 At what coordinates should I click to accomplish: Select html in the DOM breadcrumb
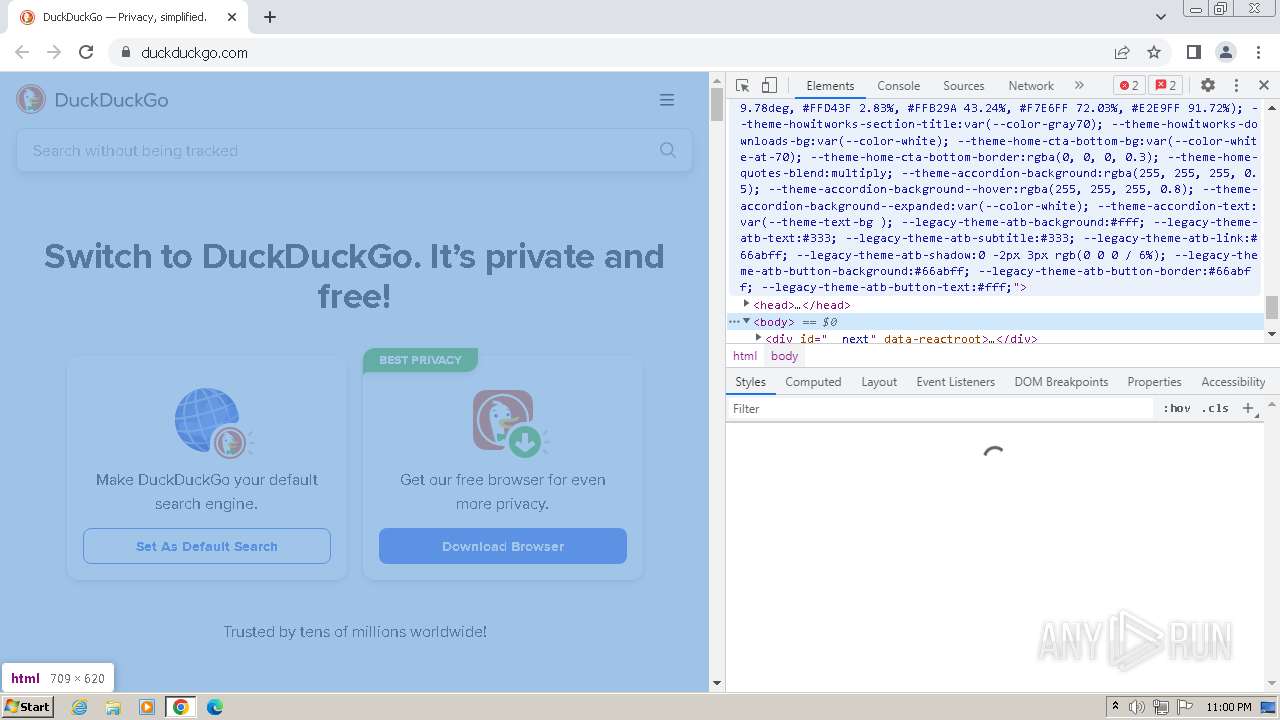[745, 356]
